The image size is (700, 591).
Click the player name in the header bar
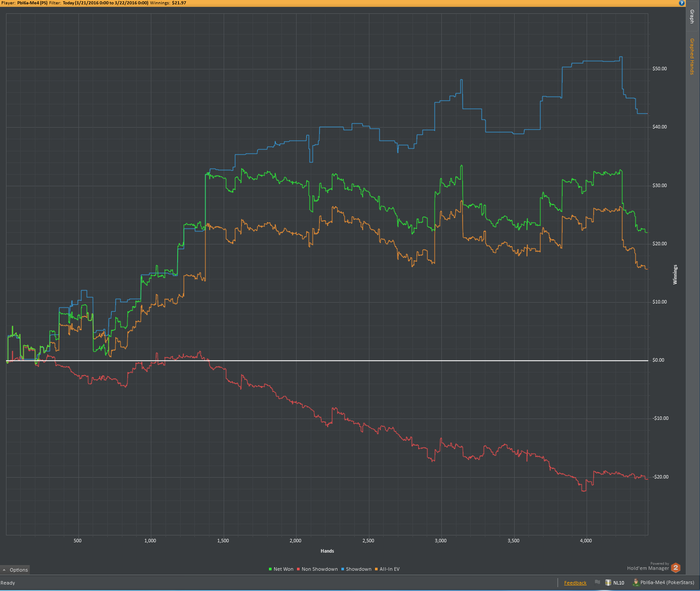pyautogui.click(x=32, y=3)
